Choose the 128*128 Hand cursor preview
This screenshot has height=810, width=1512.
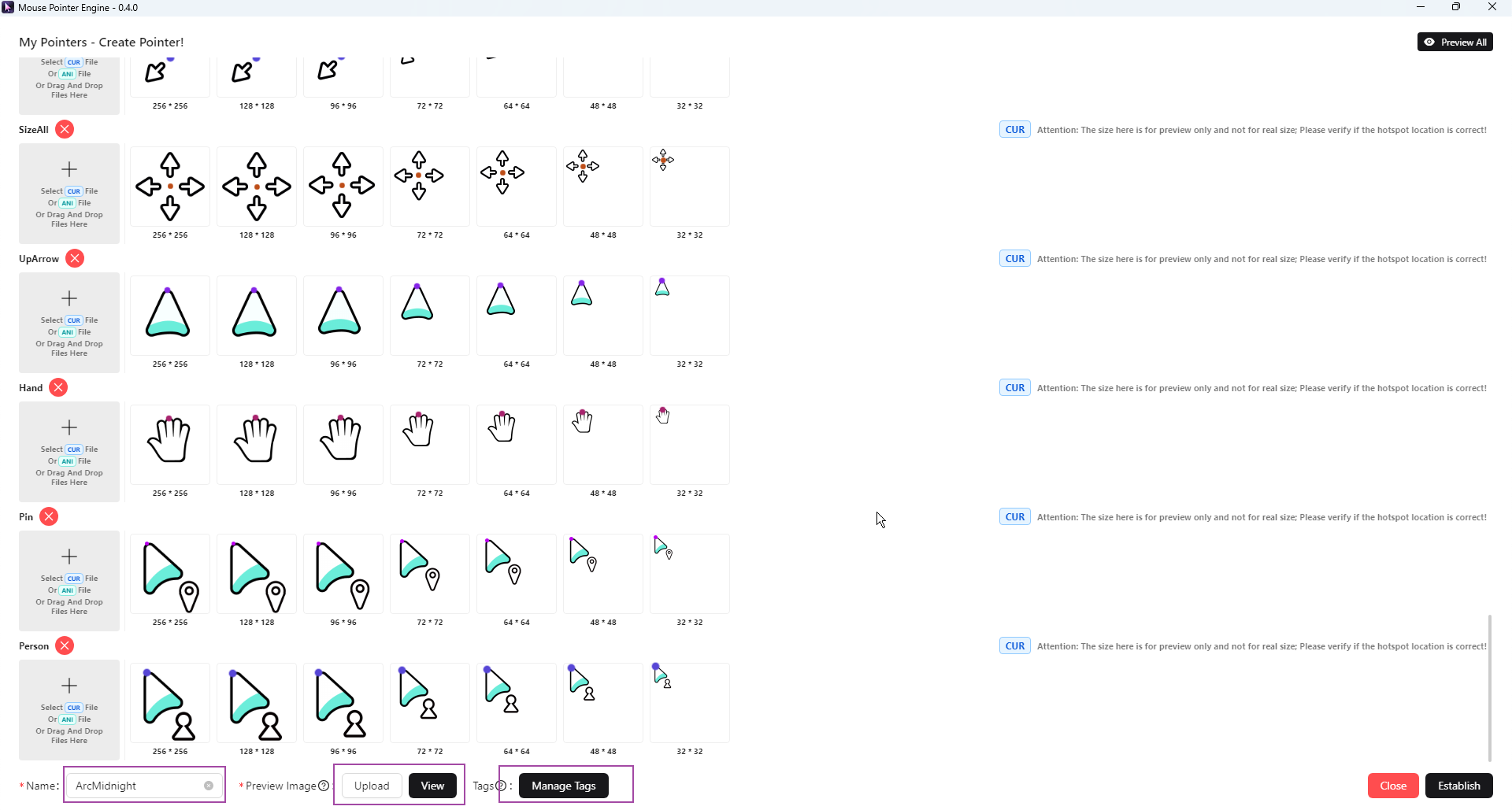click(257, 444)
